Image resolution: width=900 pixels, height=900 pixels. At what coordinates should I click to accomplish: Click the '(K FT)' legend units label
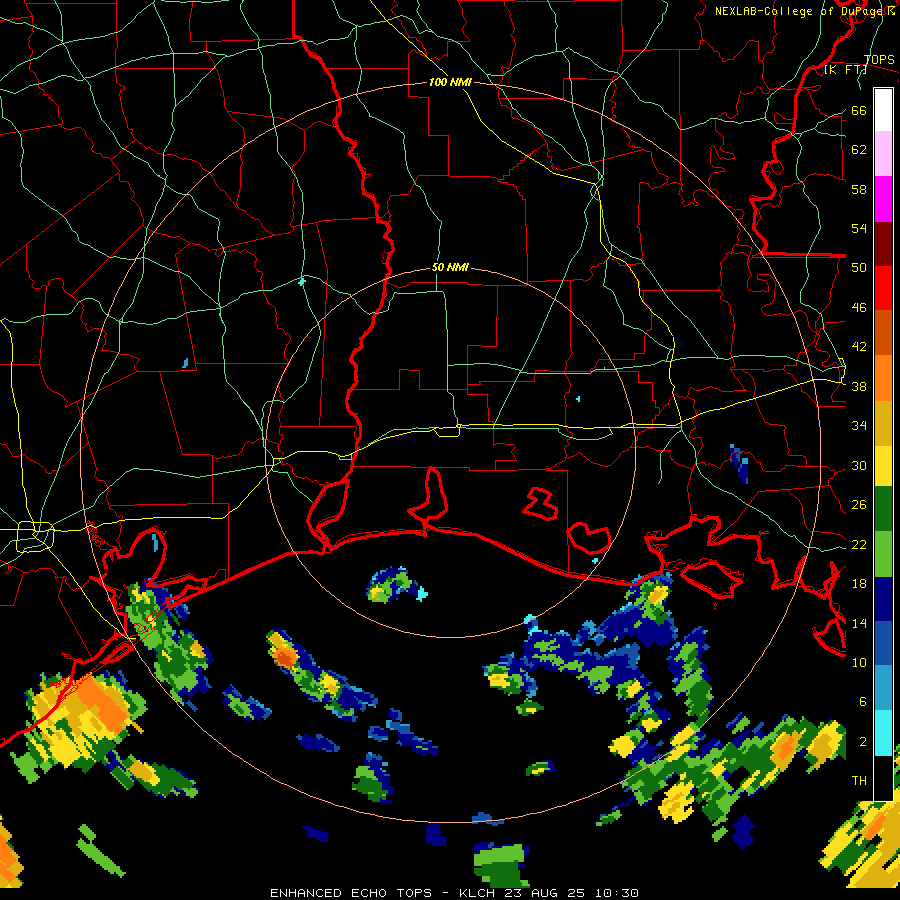tap(845, 70)
